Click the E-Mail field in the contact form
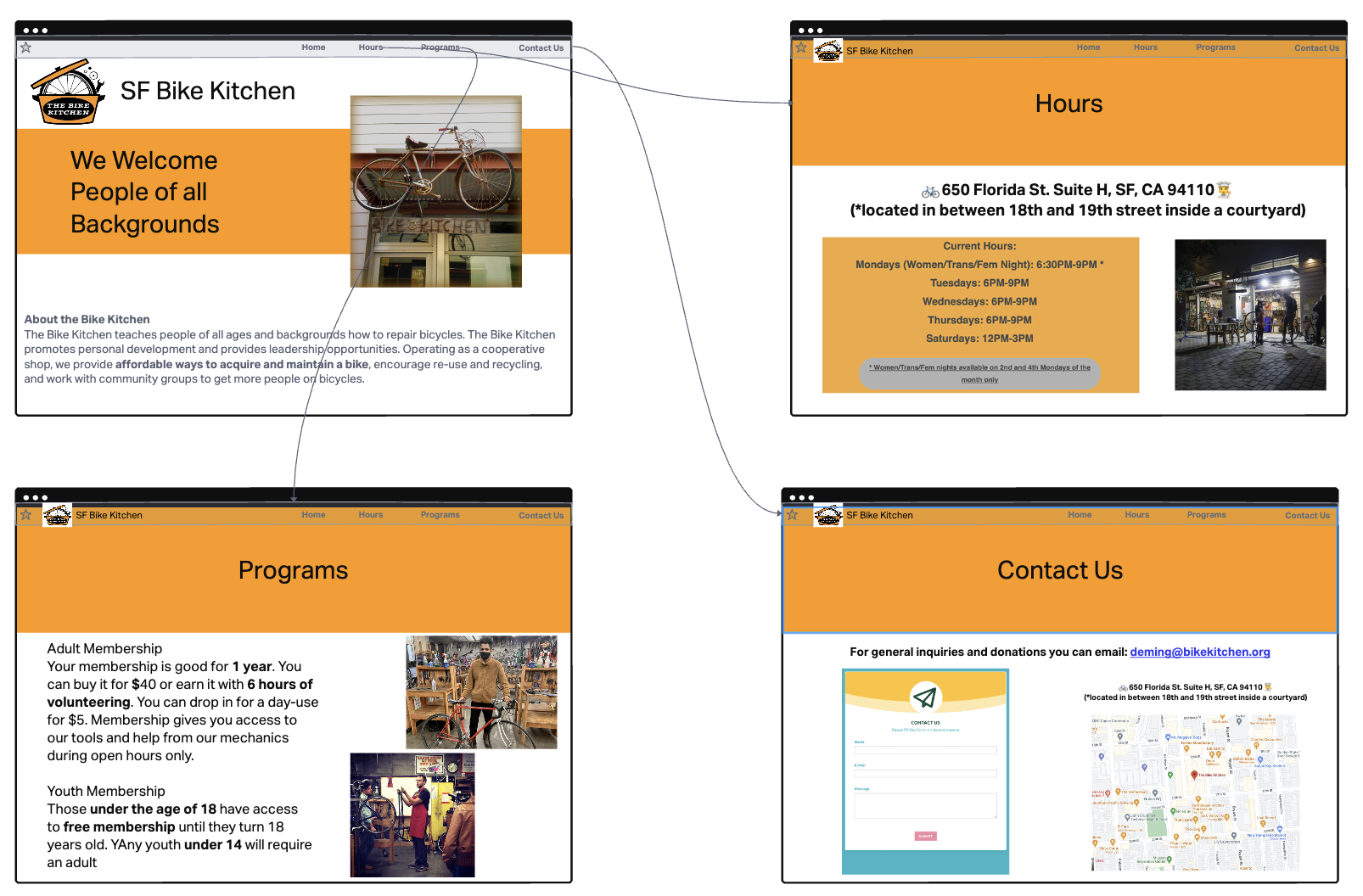This screenshot has height=896, width=1363. click(x=925, y=774)
